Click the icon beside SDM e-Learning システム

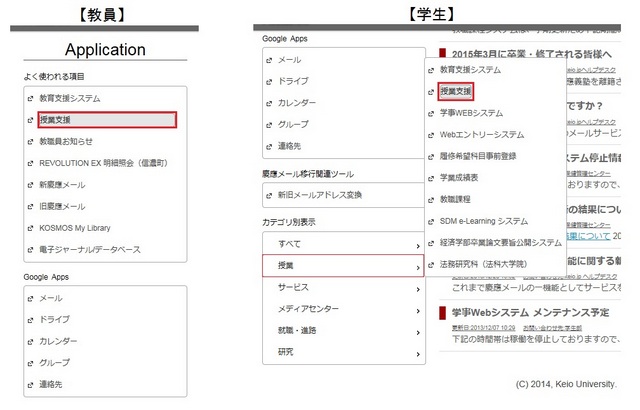click(432, 221)
